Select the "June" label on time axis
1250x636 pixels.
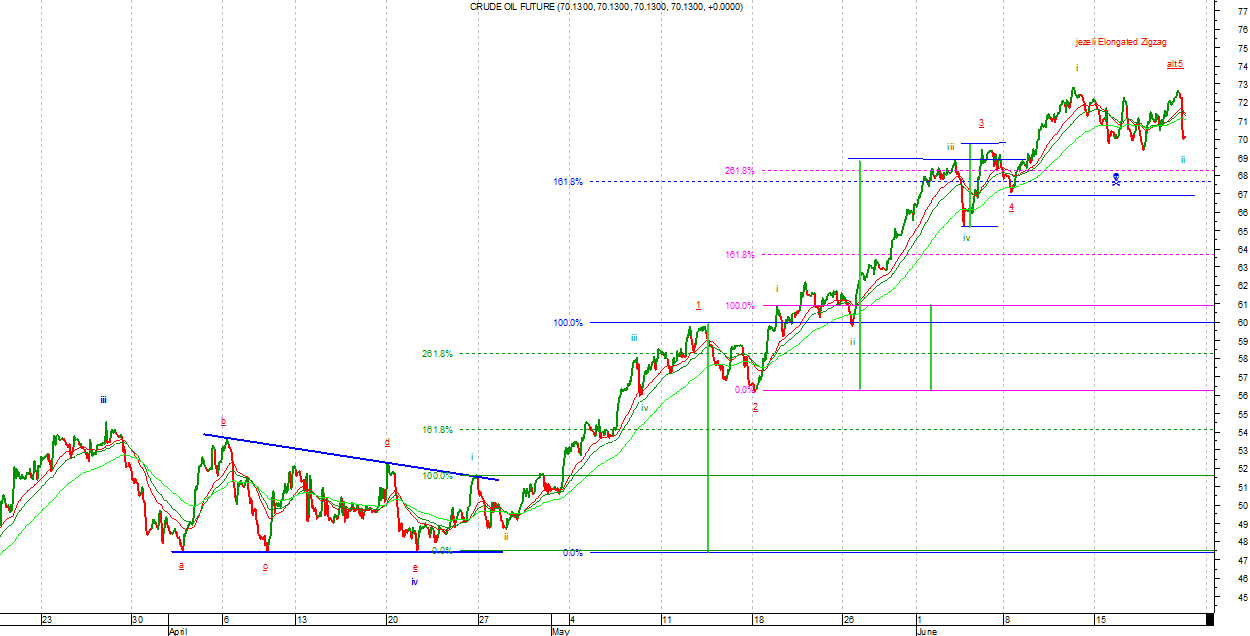pos(927,632)
